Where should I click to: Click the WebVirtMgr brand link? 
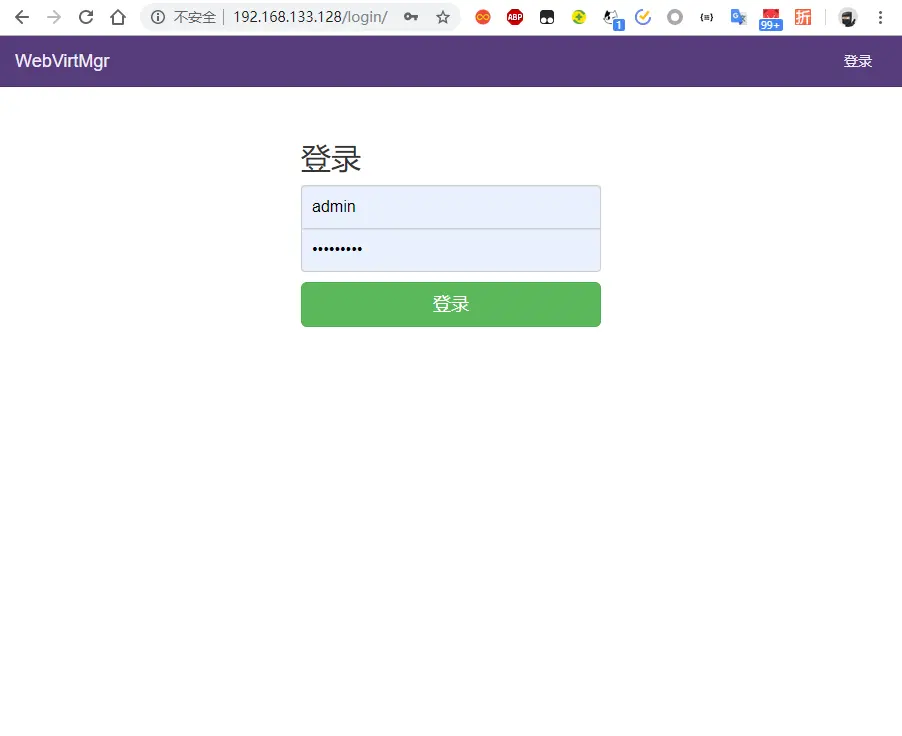(62, 61)
